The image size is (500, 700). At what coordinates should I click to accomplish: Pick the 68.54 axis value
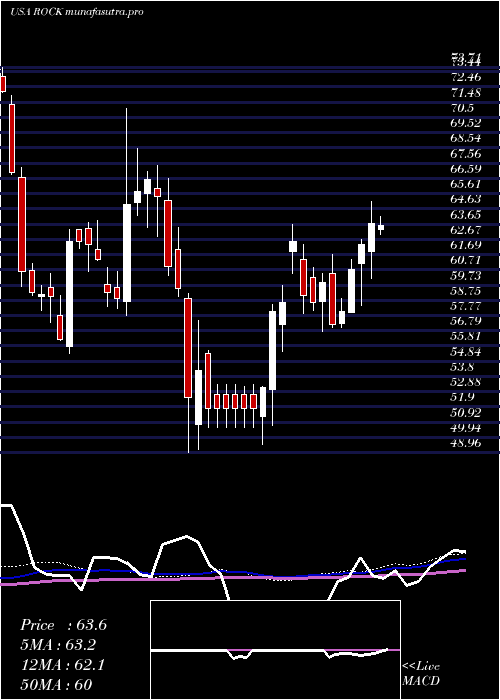click(x=466, y=138)
